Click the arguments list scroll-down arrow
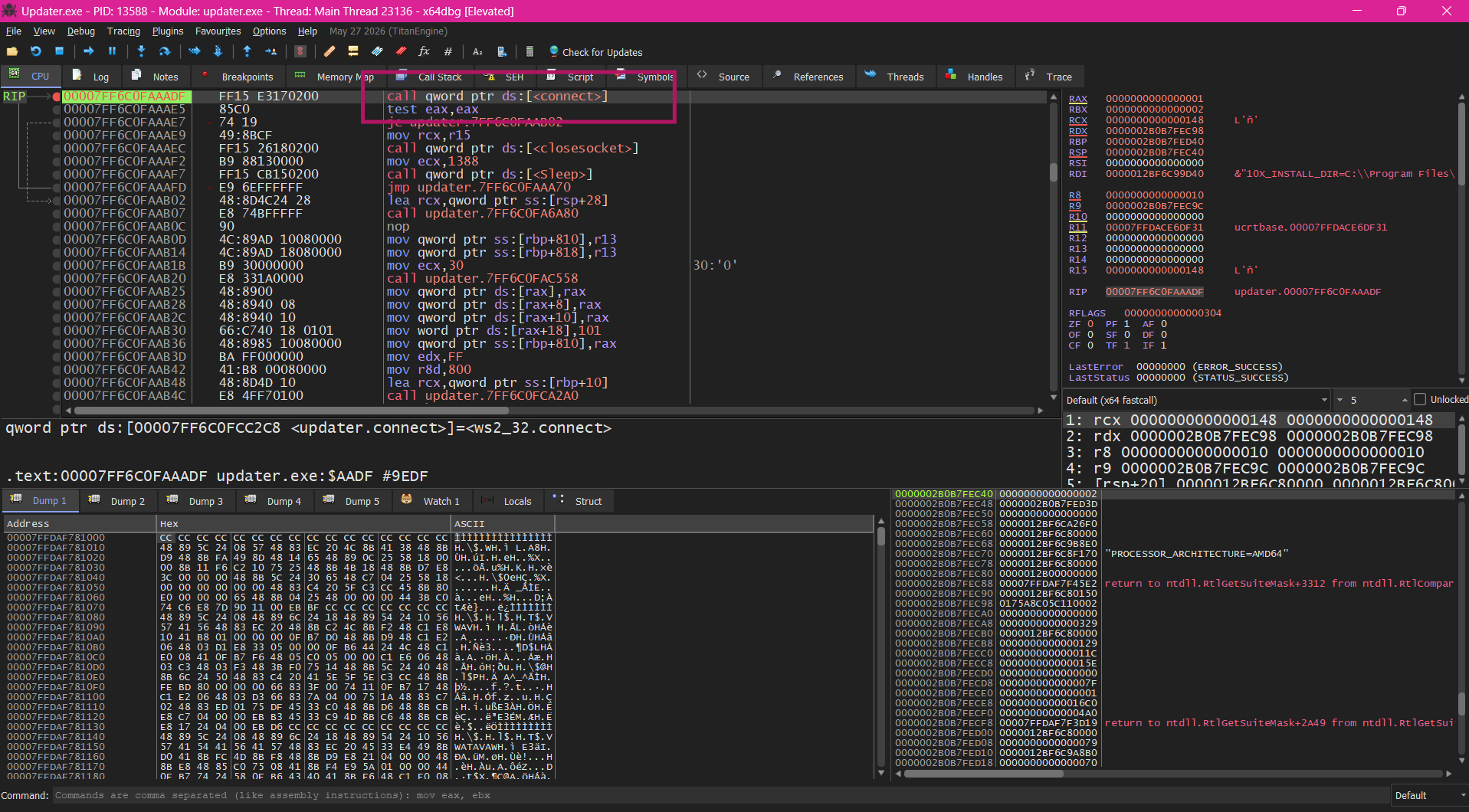 tap(1461, 482)
